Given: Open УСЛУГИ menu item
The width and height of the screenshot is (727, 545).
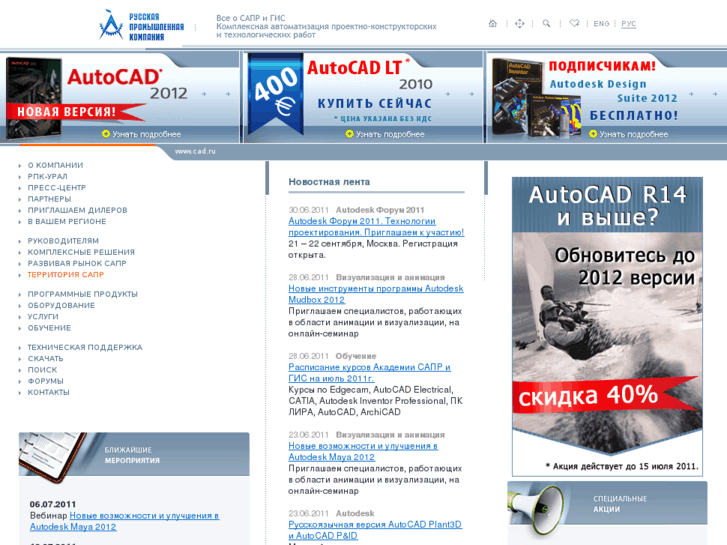Looking at the screenshot, I should tap(43, 316).
